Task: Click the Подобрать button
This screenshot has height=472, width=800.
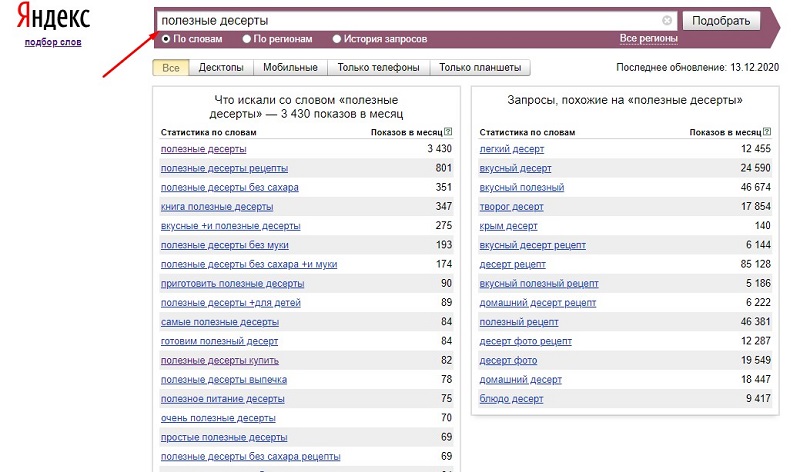Action: coord(721,21)
